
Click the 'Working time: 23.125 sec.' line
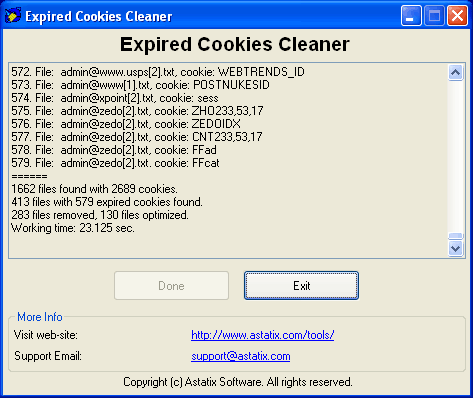(73, 228)
